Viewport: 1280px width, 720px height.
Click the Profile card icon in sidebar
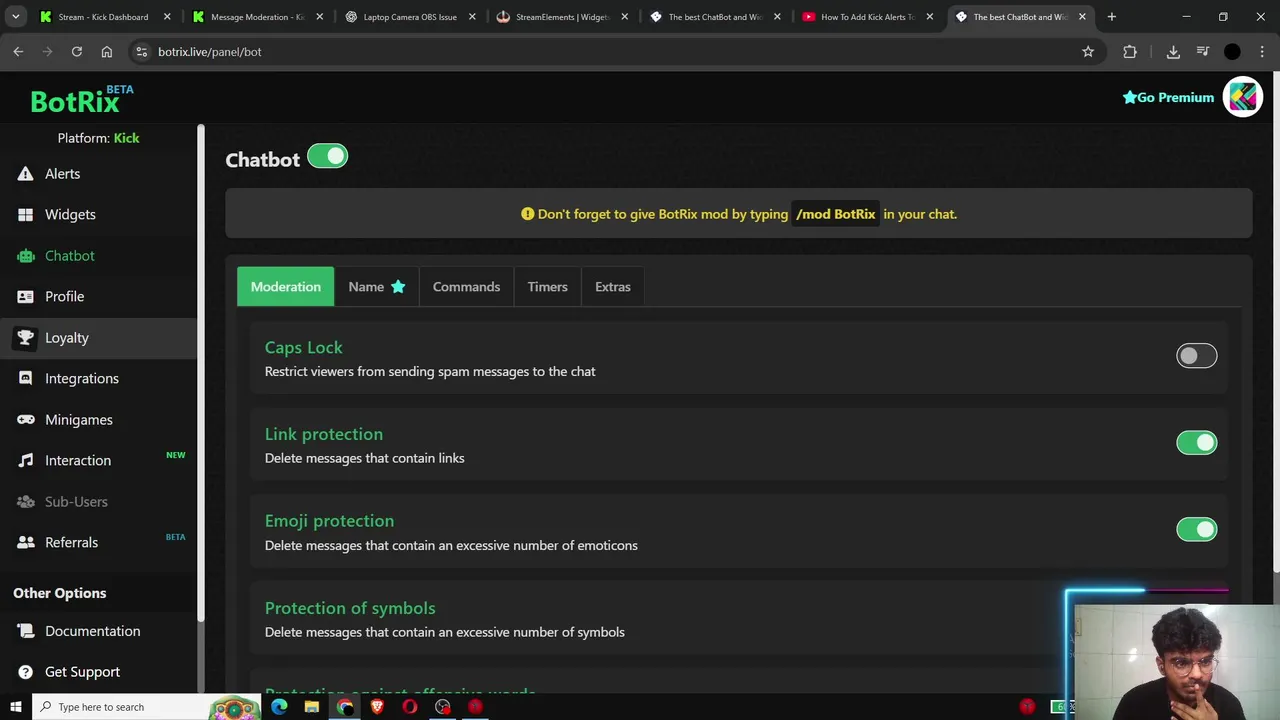pyautogui.click(x=26, y=297)
